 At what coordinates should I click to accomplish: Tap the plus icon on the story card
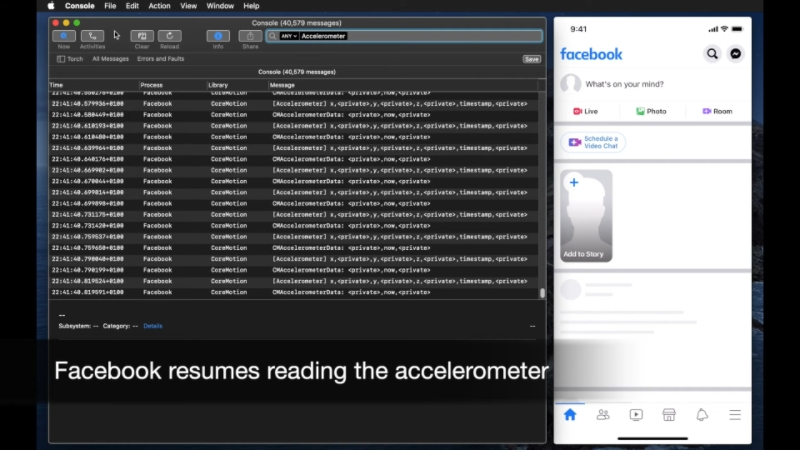pos(574,183)
